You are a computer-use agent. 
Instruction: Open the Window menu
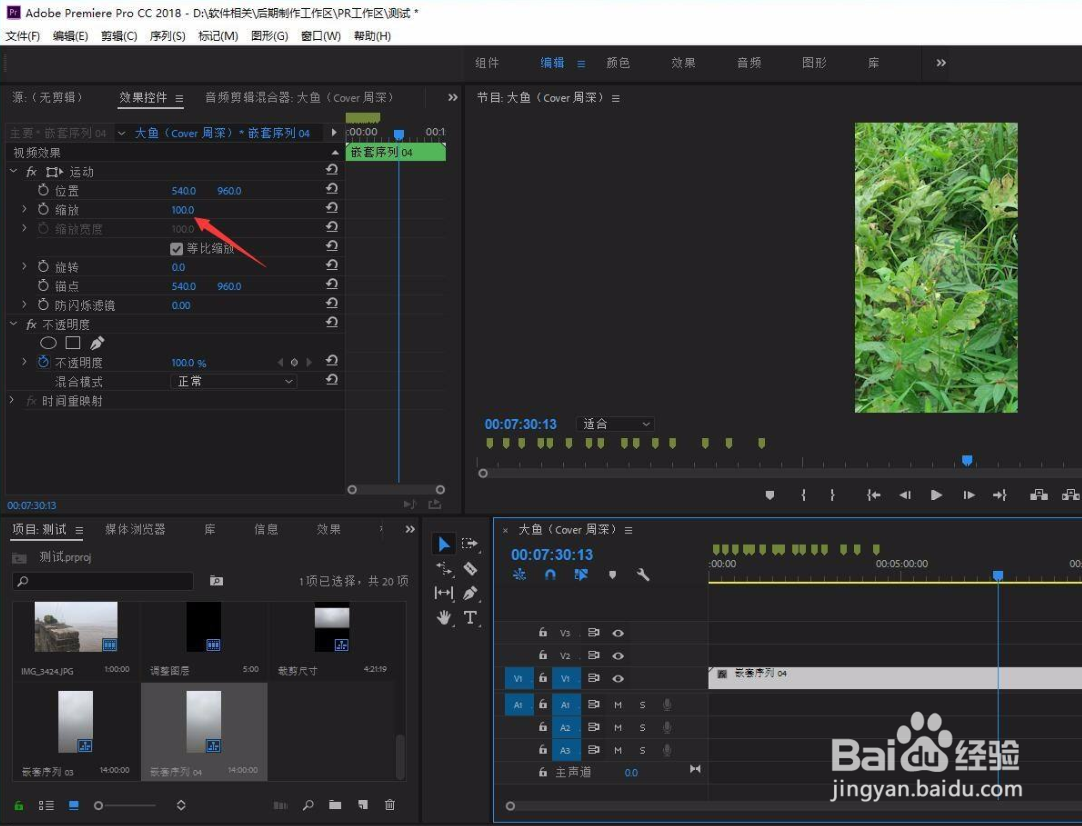coord(321,36)
